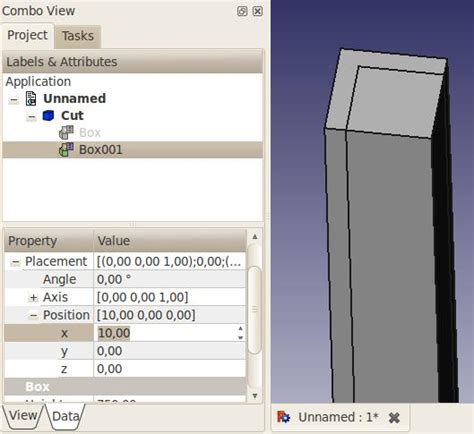Increase the x position with stepper arrow
The image size is (474, 434).
[x=240, y=329]
